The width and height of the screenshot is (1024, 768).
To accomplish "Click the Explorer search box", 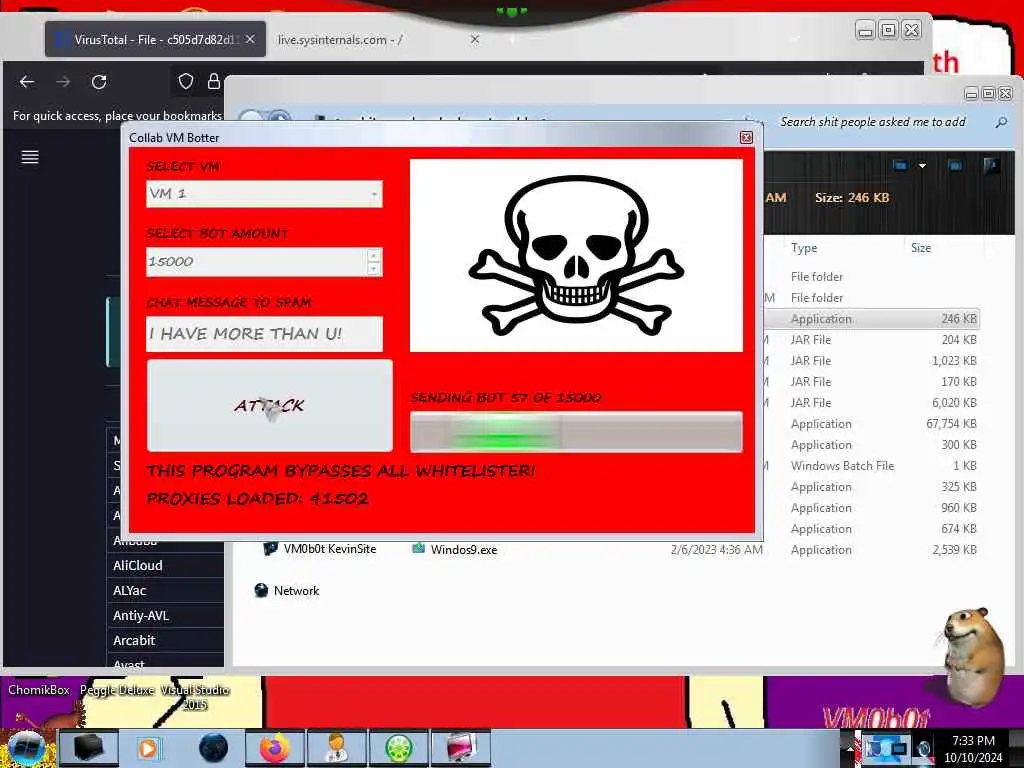I will coord(875,122).
